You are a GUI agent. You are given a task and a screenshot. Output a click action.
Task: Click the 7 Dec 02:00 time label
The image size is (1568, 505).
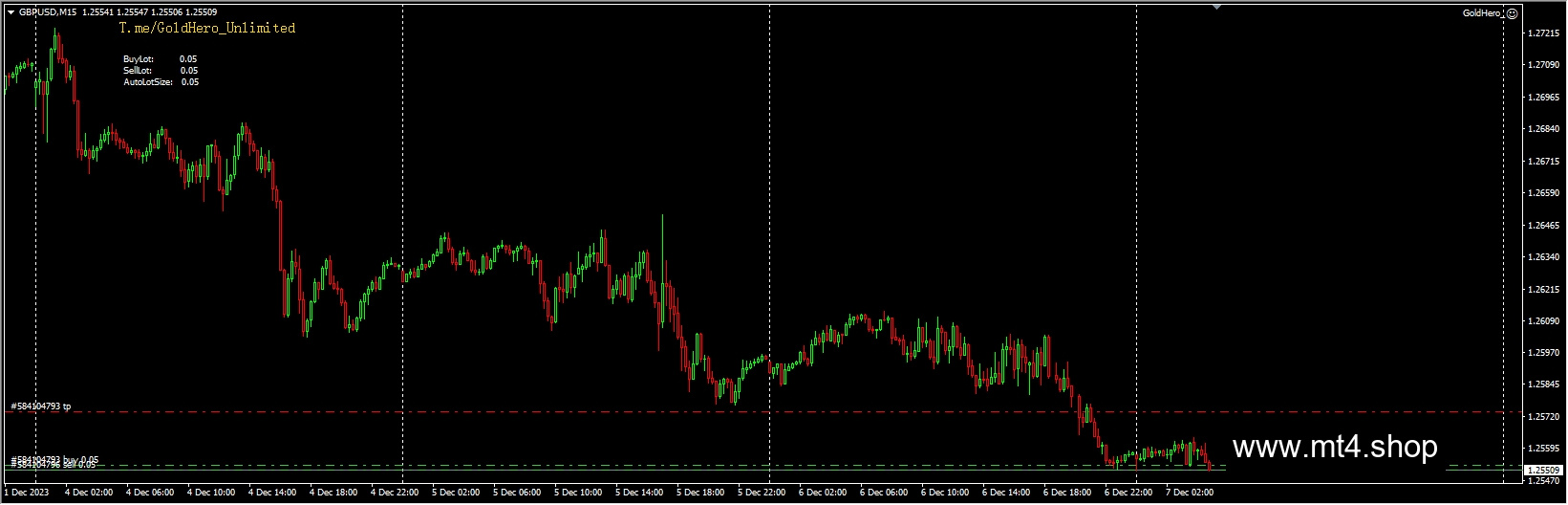1190,493
